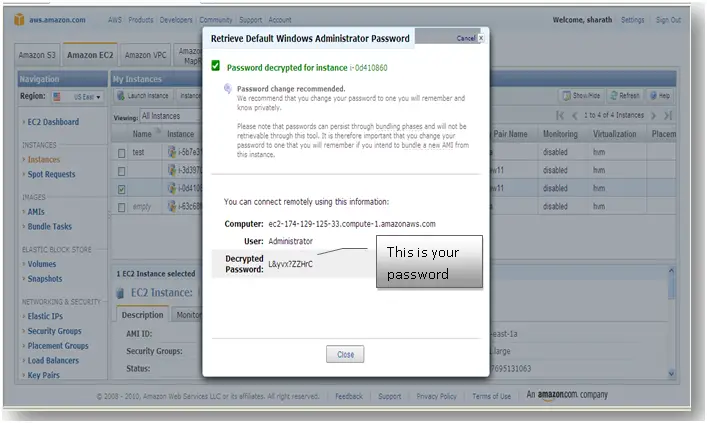Click the Show/Hide columns icon

pos(566,96)
